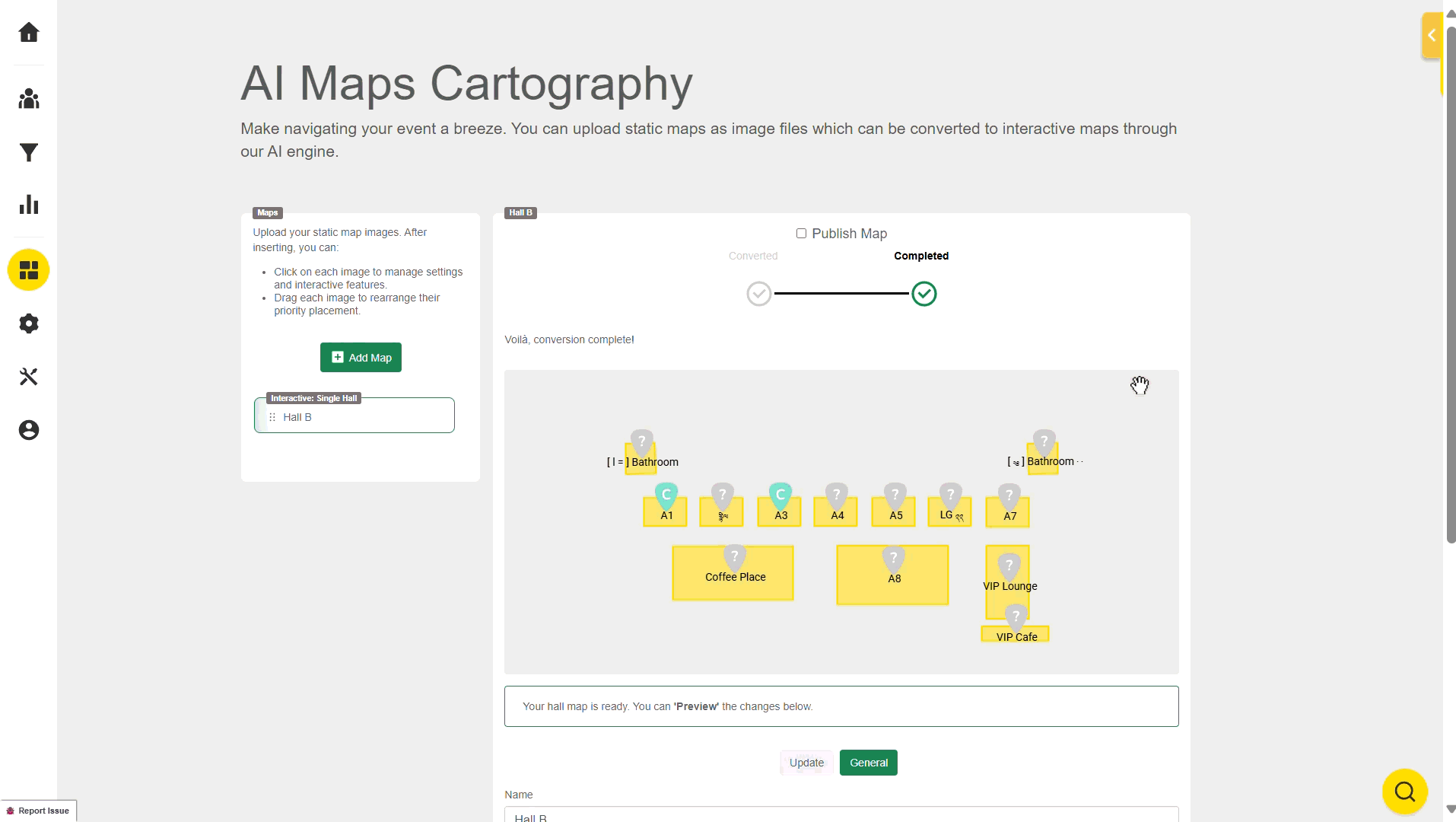1456x822 pixels.
Task: Expand the yellow side panel chevron
Action: (1431, 36)
